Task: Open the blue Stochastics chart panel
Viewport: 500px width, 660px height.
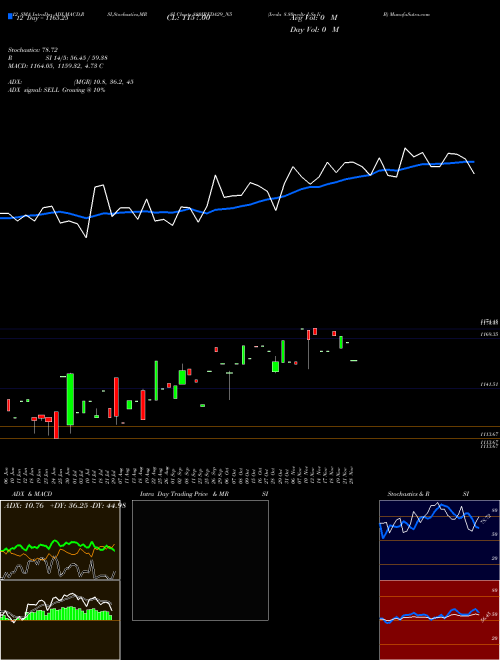Action: click(x=439, y=540)
